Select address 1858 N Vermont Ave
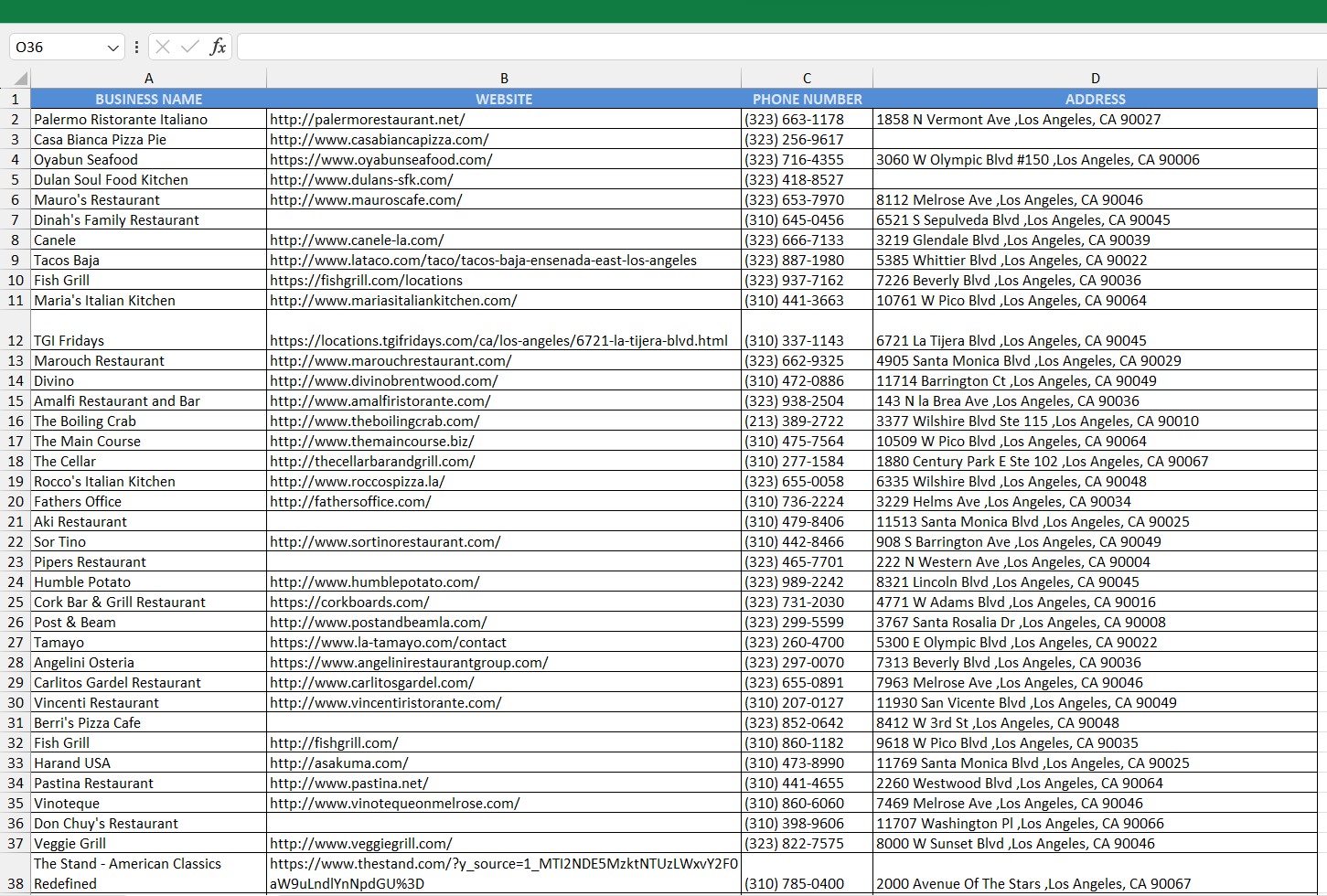Screen dimensions: 1327x896 1096,119
